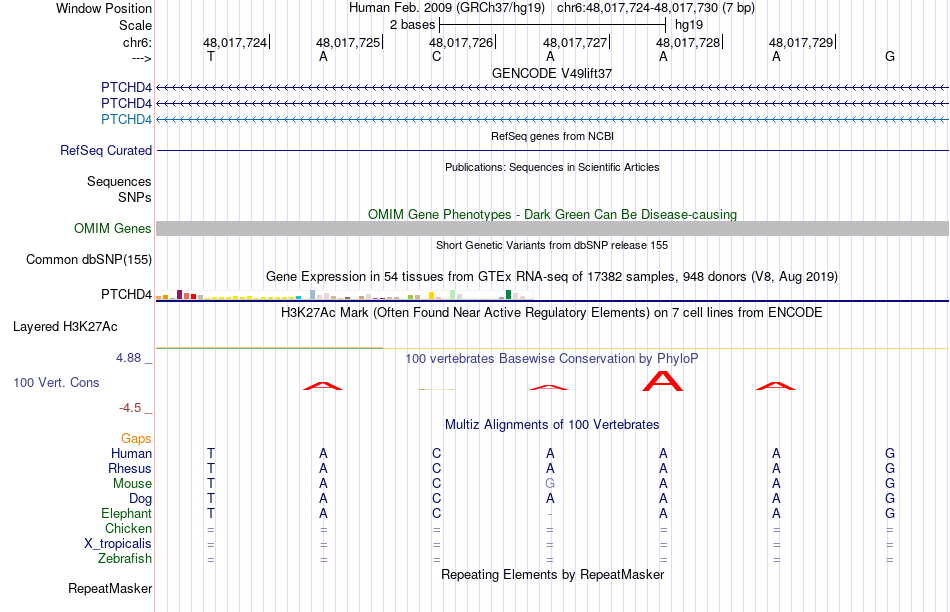Click the Window Position track label
The image size is (950, 612).
click(104, 8)
